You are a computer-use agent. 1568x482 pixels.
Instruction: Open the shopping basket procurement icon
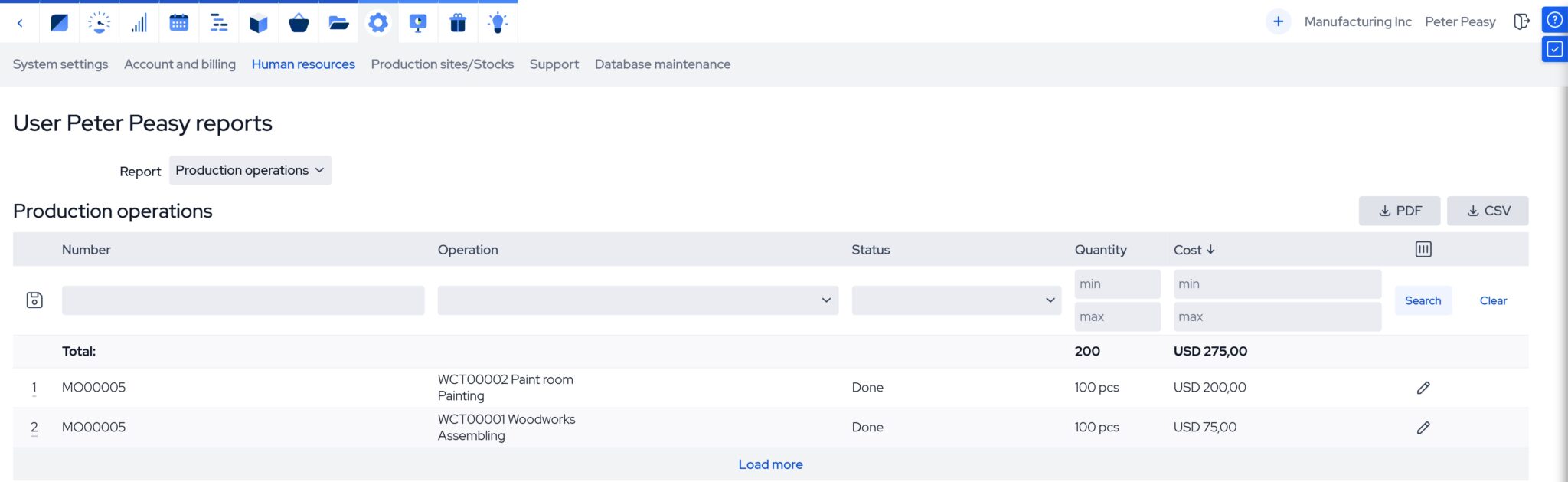(x=299, y=23)
